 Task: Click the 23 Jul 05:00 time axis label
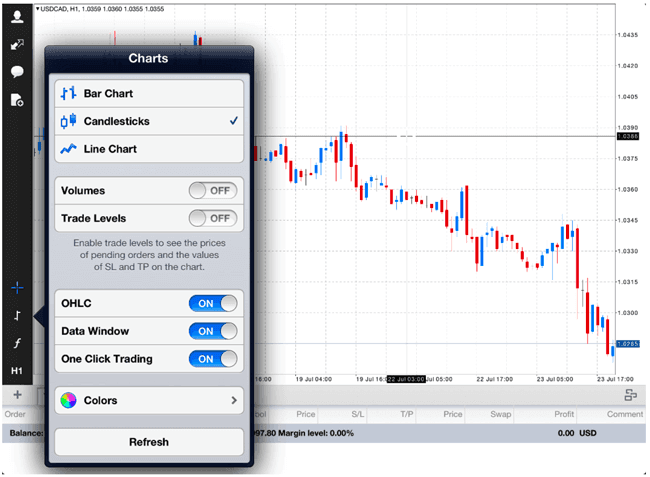tap(555, 379)
